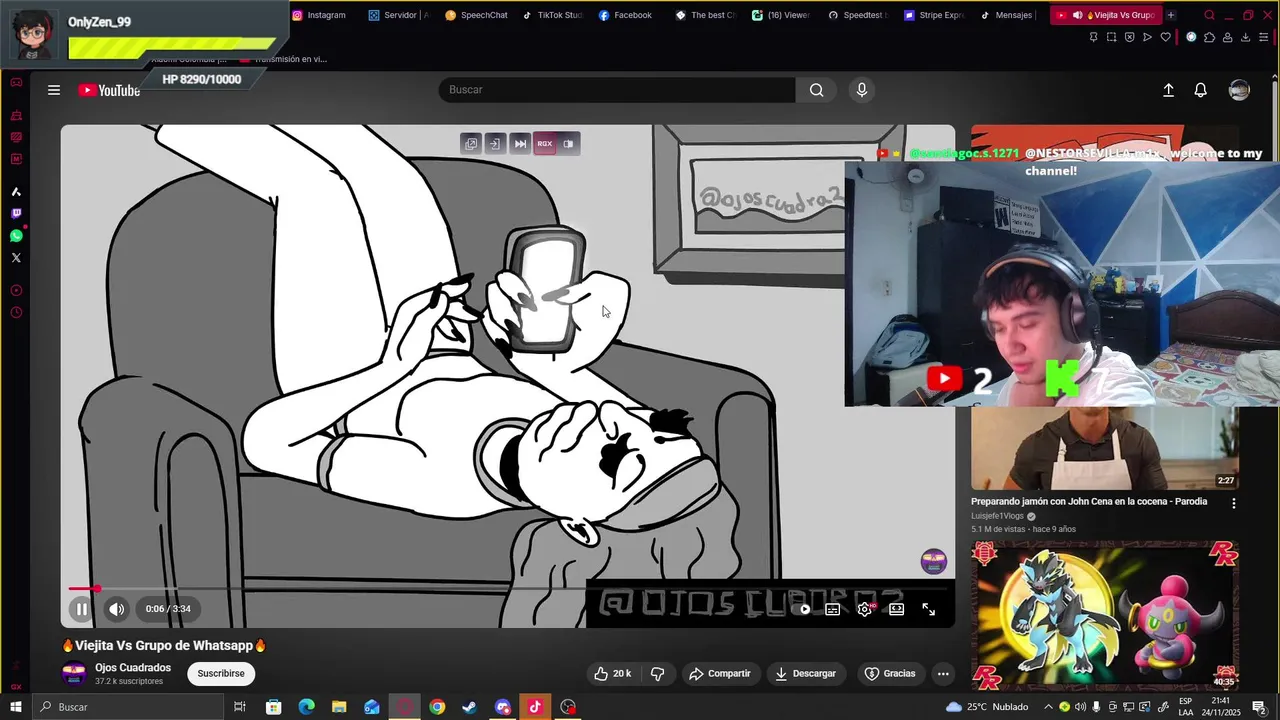Enter fullscreen video mode
Viewport: 1280px width, 720px height.
[x=928, y=609]
